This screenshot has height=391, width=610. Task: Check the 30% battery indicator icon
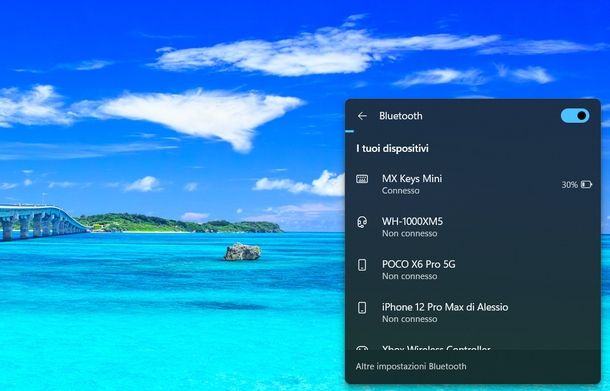point(586,184)
